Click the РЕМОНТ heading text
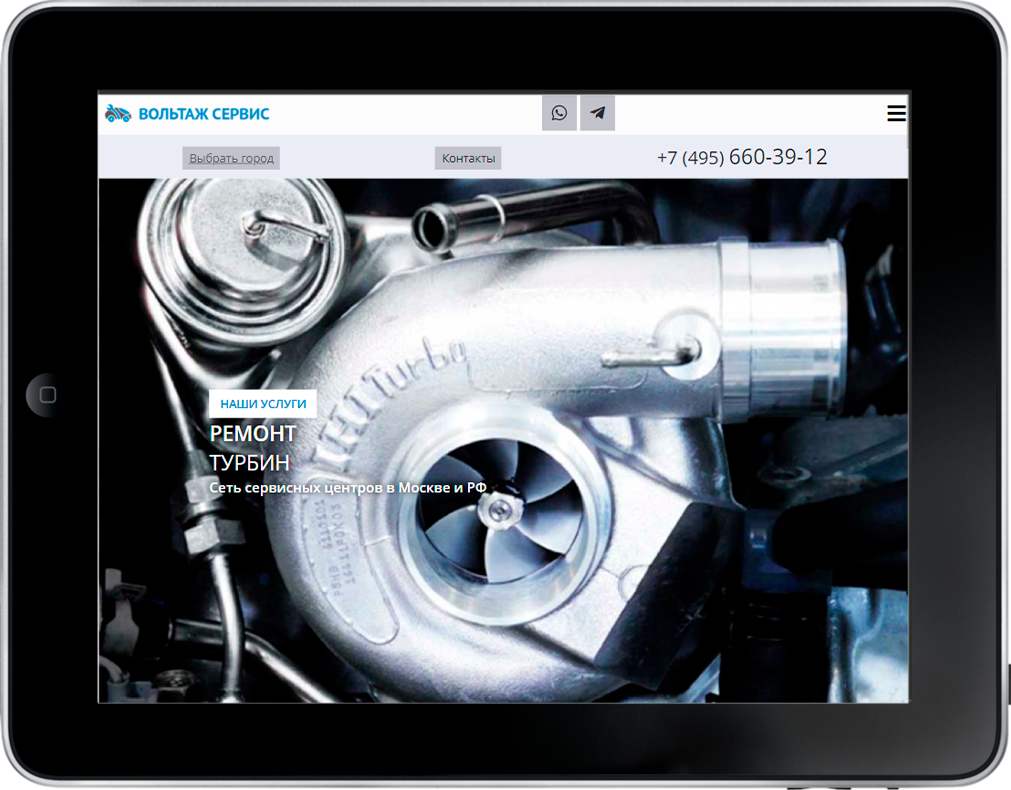1011x790 pixels. coord(253,433)
